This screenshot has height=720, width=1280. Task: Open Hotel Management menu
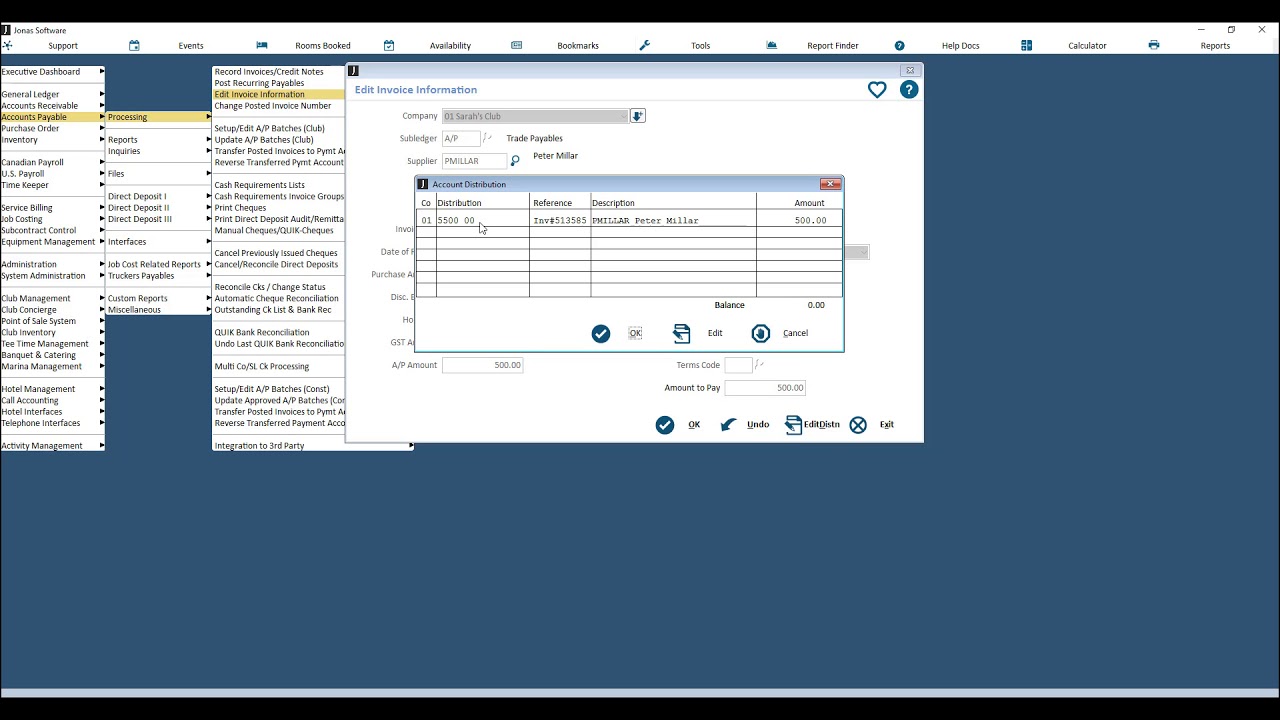click(53, 389)
